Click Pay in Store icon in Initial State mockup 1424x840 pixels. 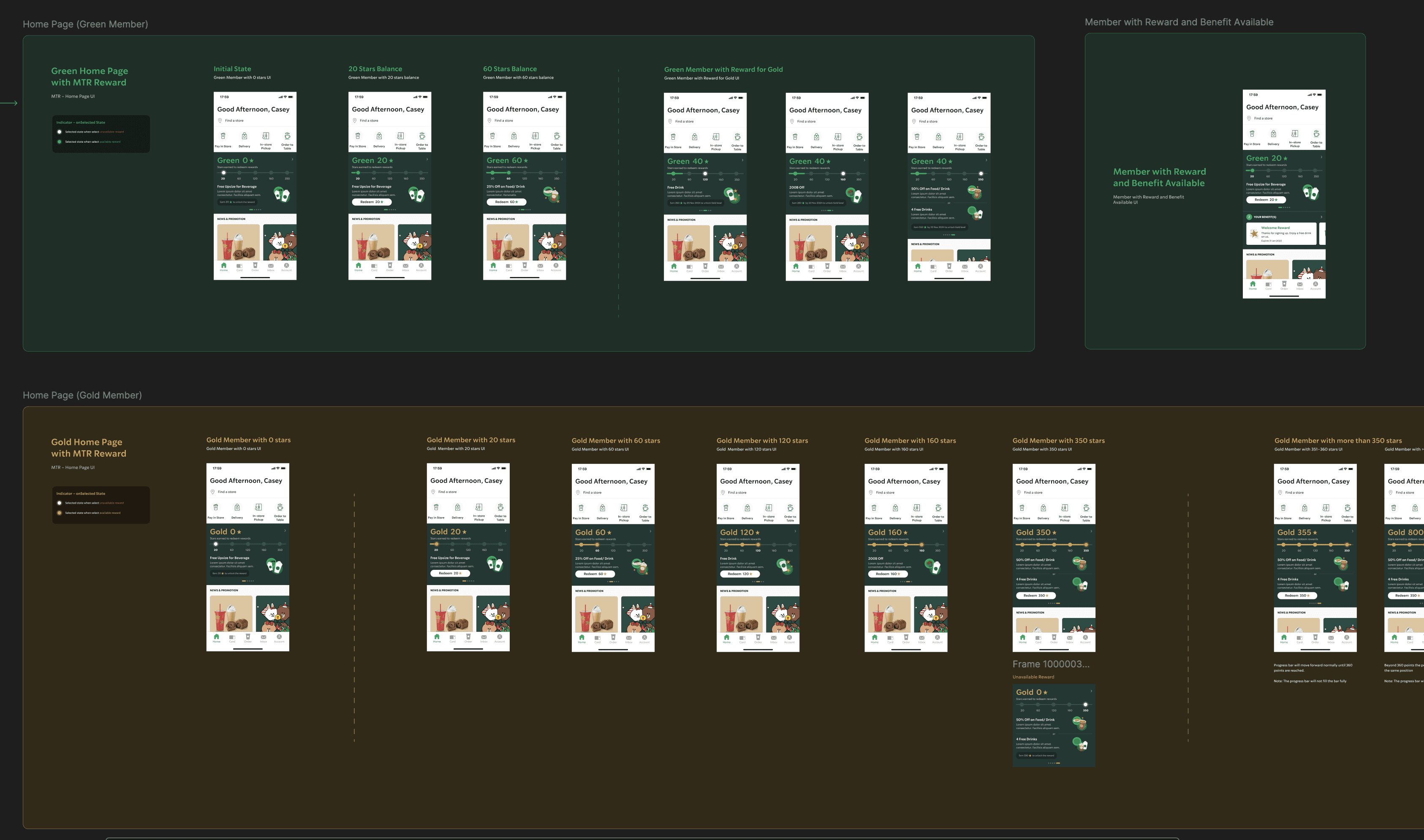223,136
